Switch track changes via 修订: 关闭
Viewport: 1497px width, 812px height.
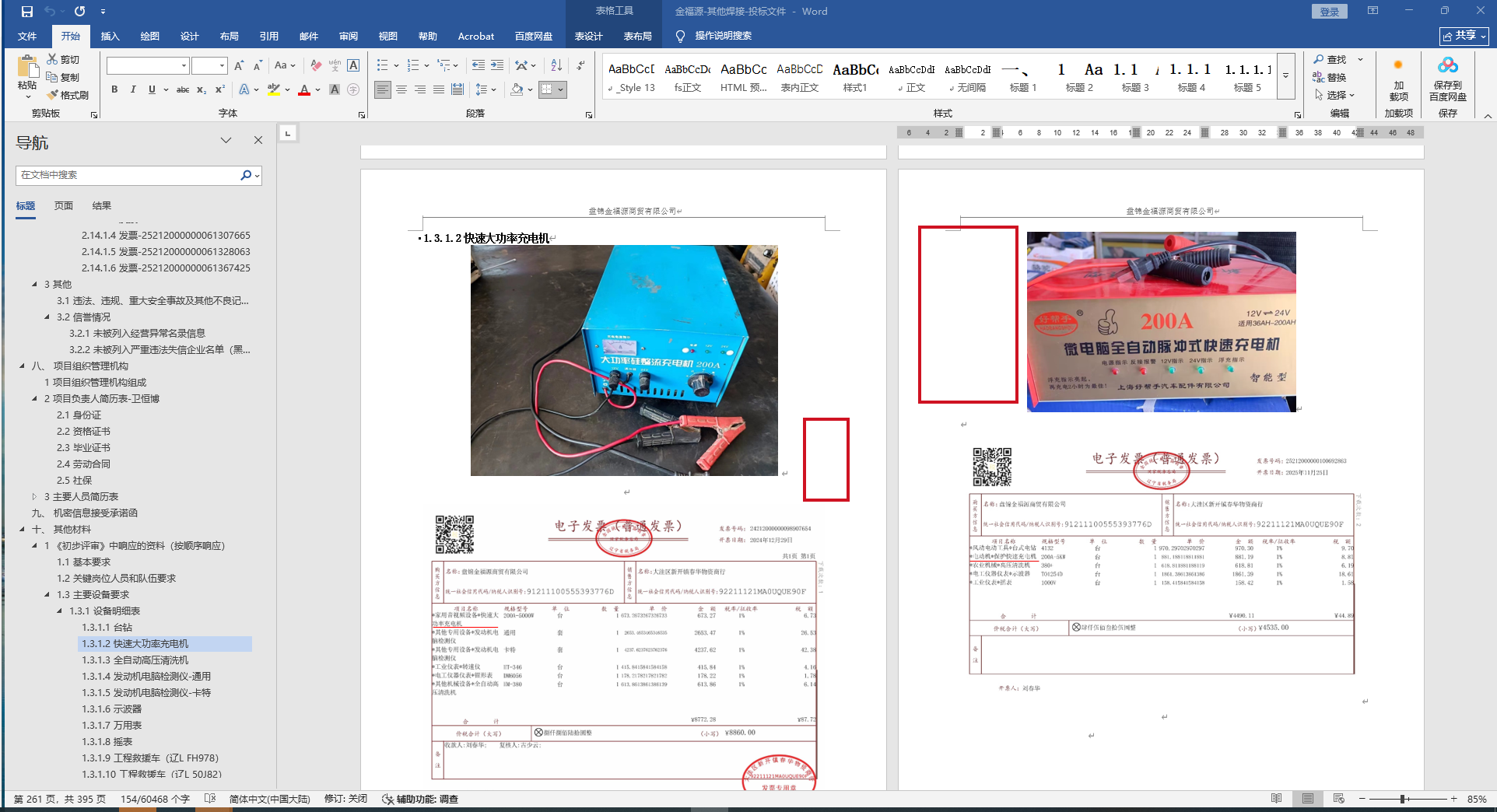tap(345, 799)
